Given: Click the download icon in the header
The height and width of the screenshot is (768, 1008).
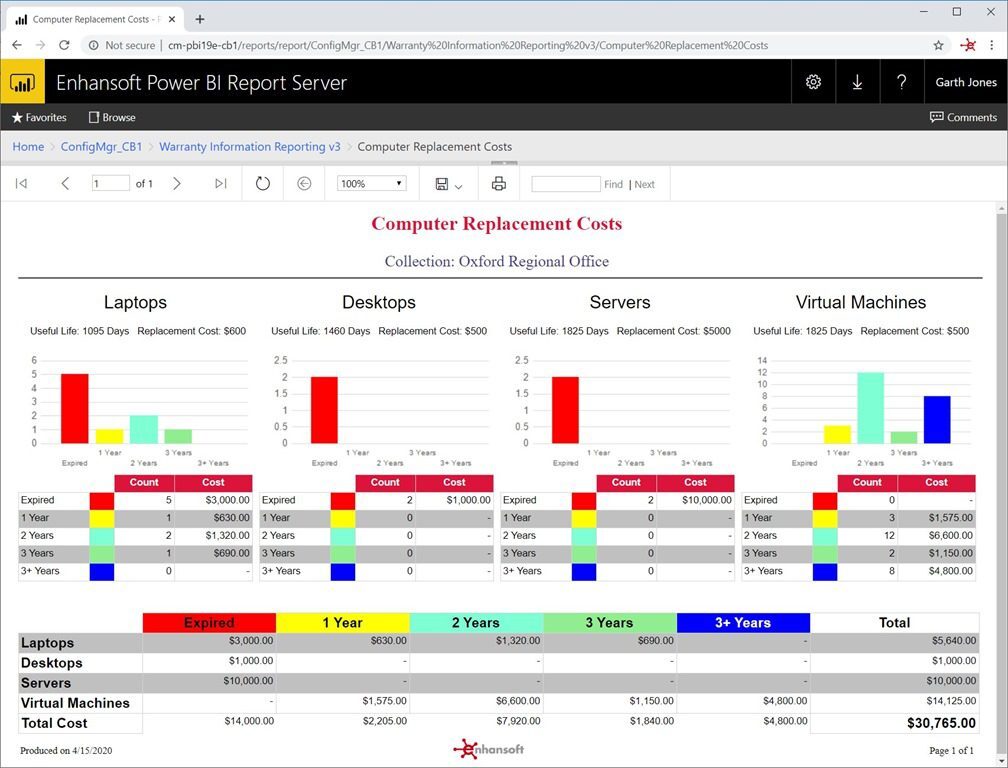Looking at the screenshot, I should tap(857, 81).
